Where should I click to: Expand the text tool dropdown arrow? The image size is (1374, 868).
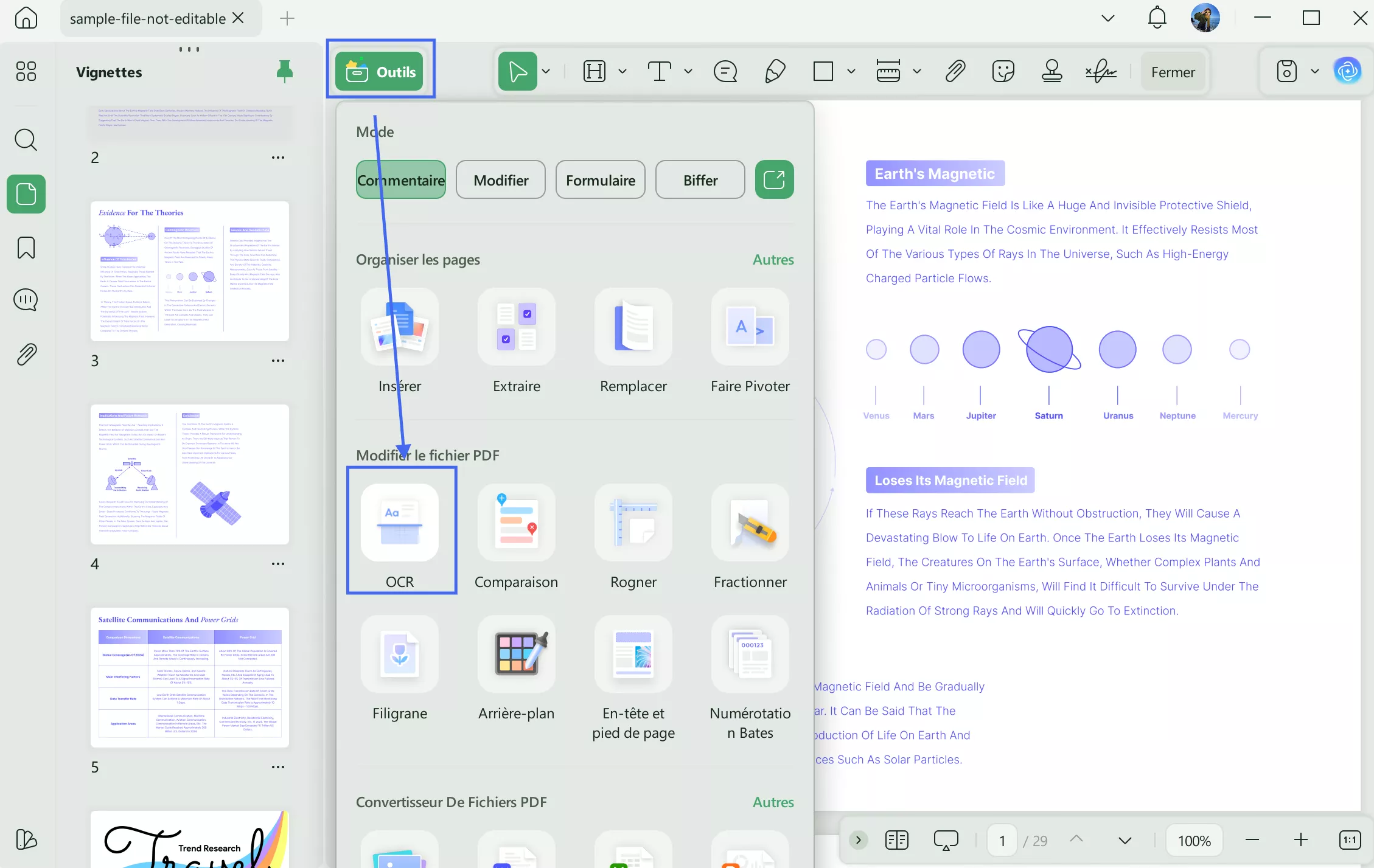(x=688, y=71)
